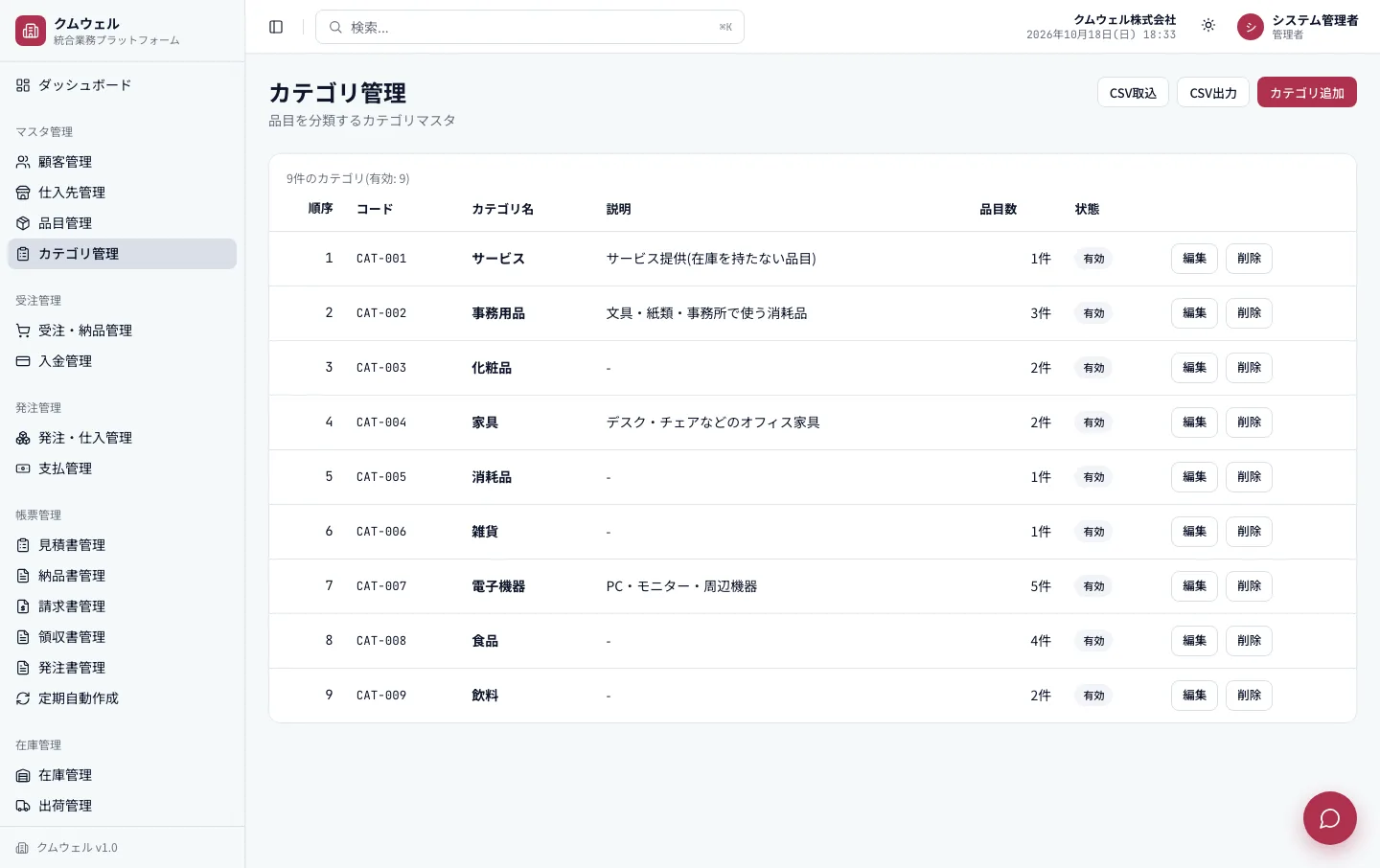Edit the 飲料 category row
This screenshot has height=868, width=1380.
pyautogui.click(x=1194, y=696)
